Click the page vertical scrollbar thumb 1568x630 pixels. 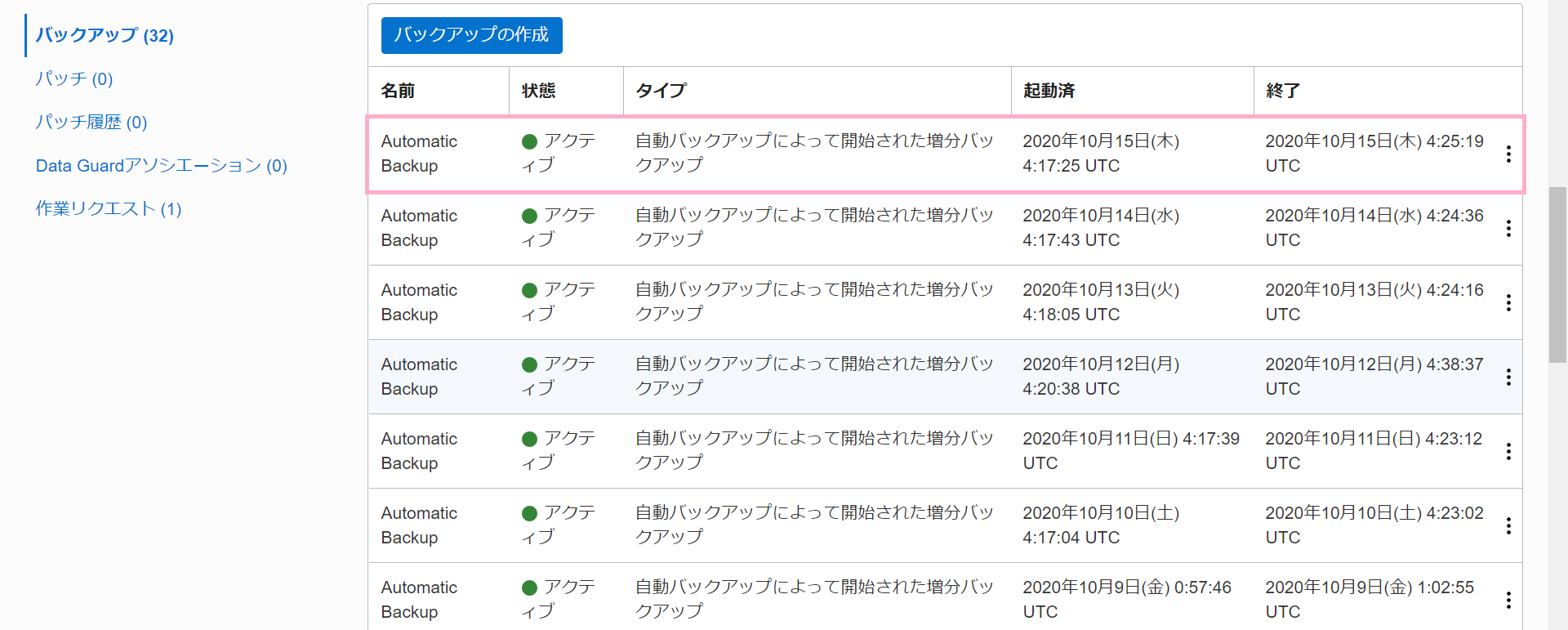1557,275
